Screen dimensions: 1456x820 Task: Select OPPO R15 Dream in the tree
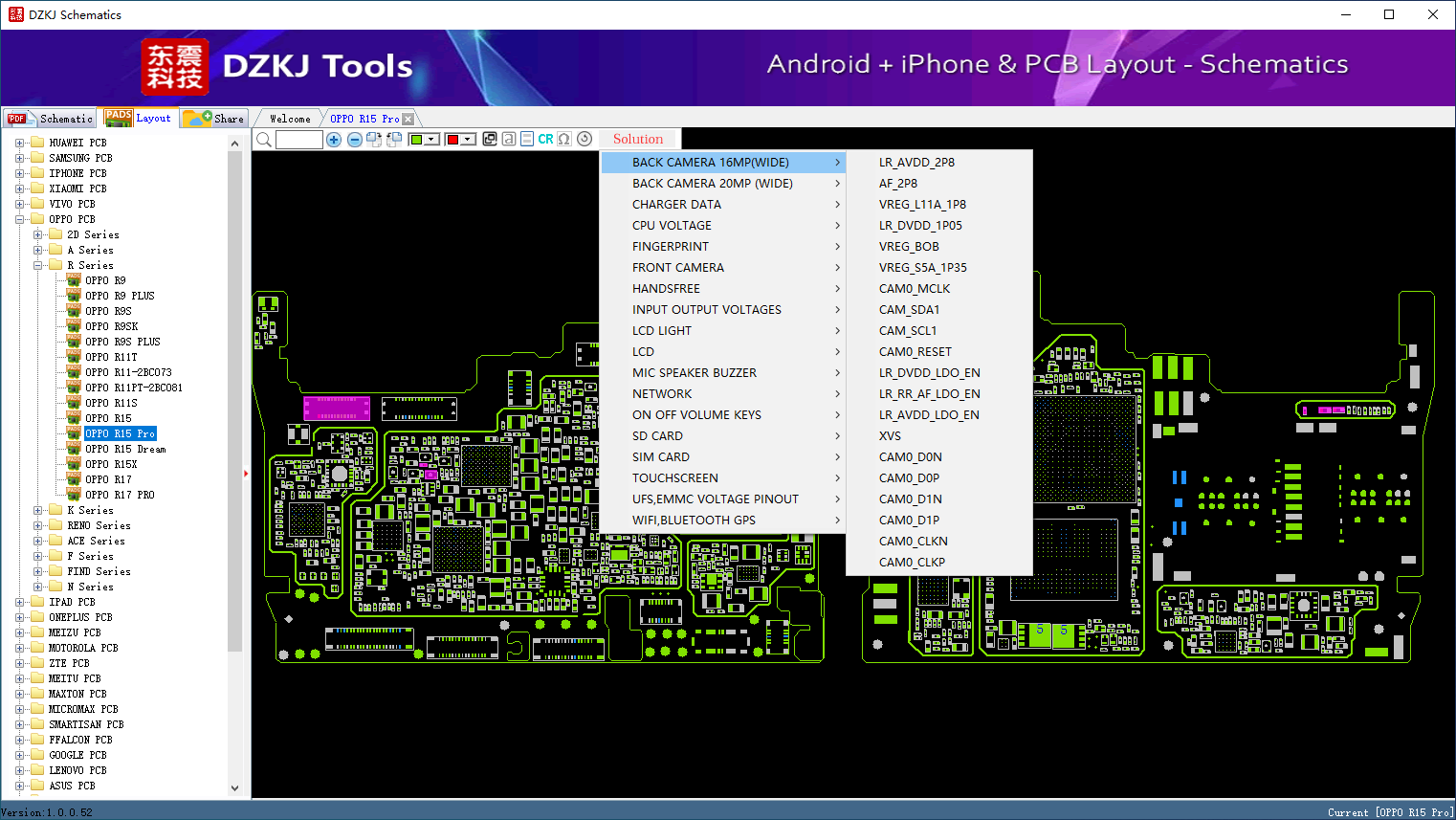coord(125,449)
